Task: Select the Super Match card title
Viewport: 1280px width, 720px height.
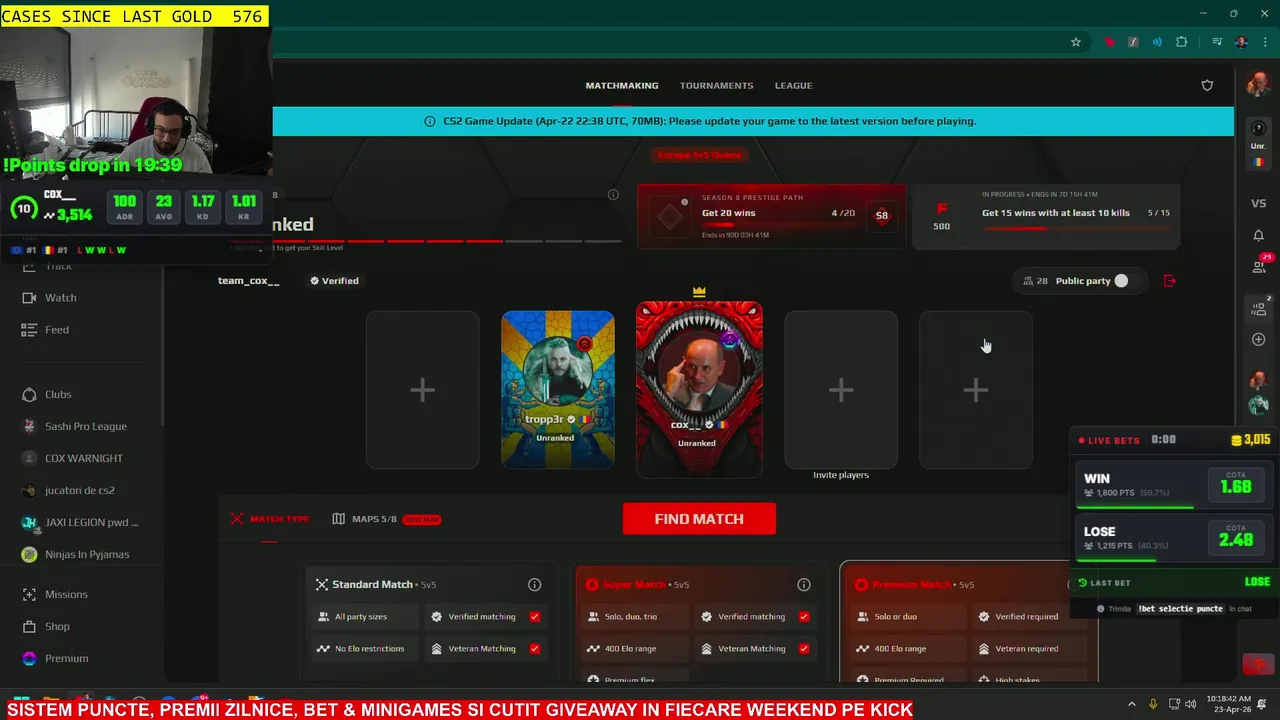Action: click(x=634, y=584)
